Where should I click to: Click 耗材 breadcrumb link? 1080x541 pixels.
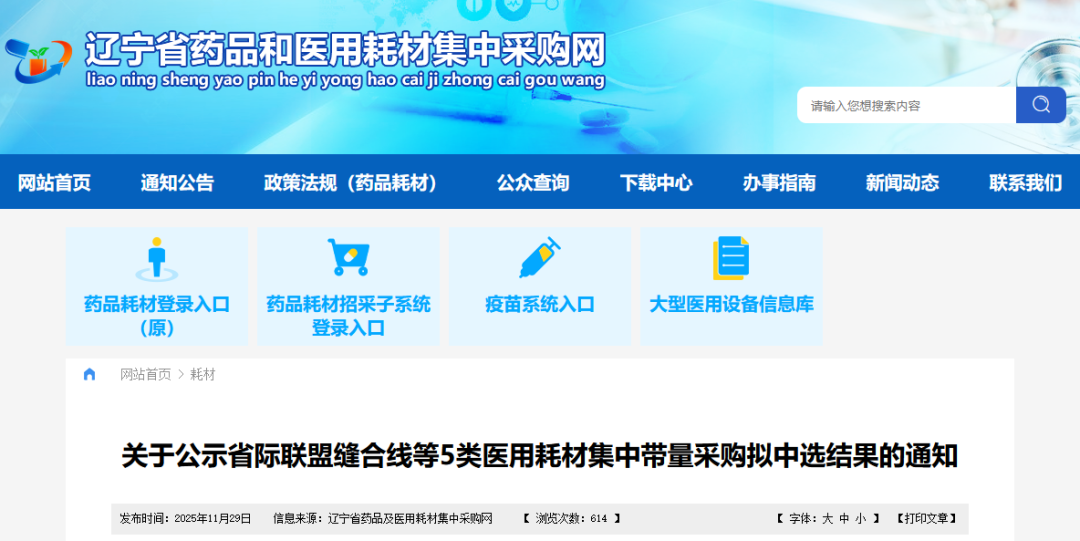tap(202, 374)
